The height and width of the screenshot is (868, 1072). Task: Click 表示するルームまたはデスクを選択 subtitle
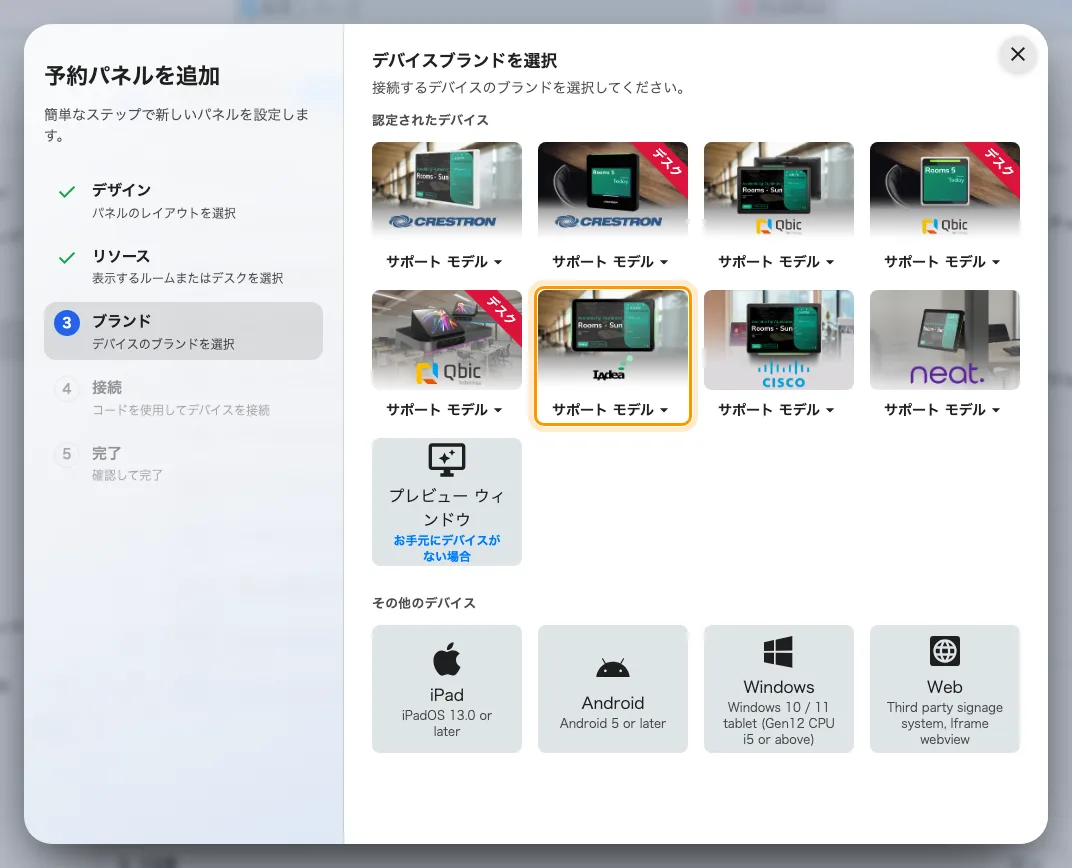tap(187, 278)
